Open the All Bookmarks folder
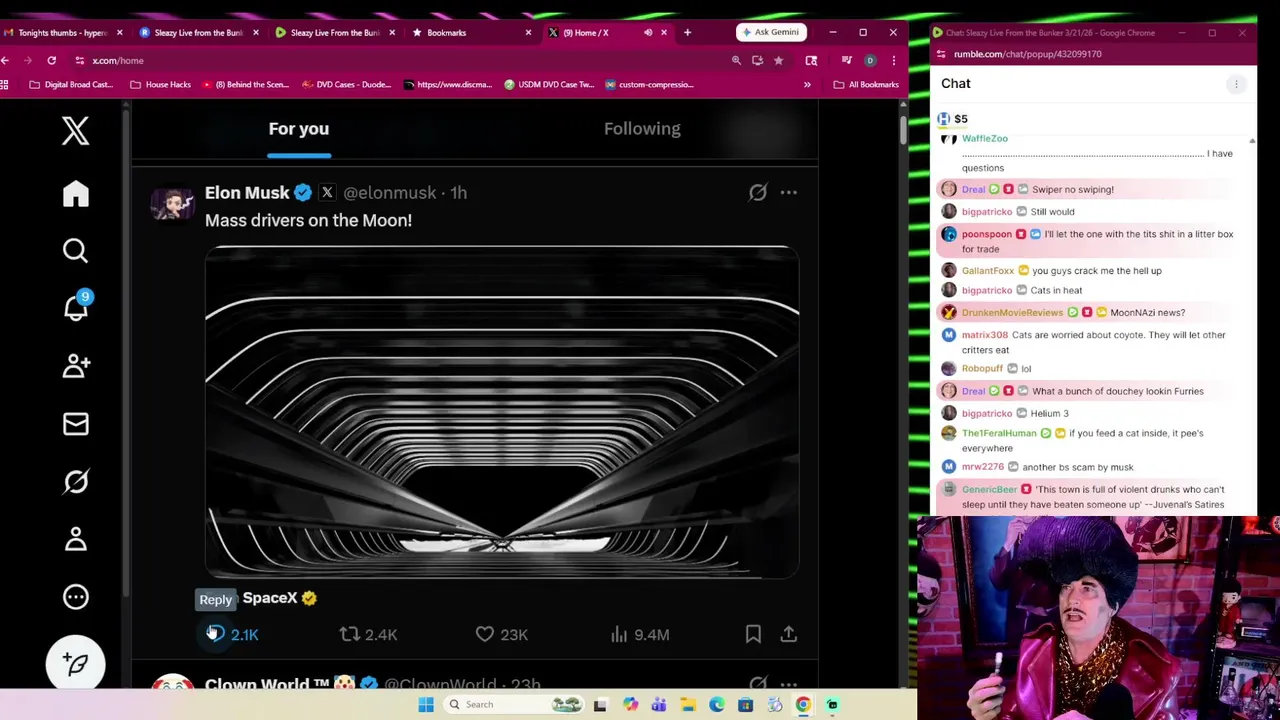 (x=866, y=84)
